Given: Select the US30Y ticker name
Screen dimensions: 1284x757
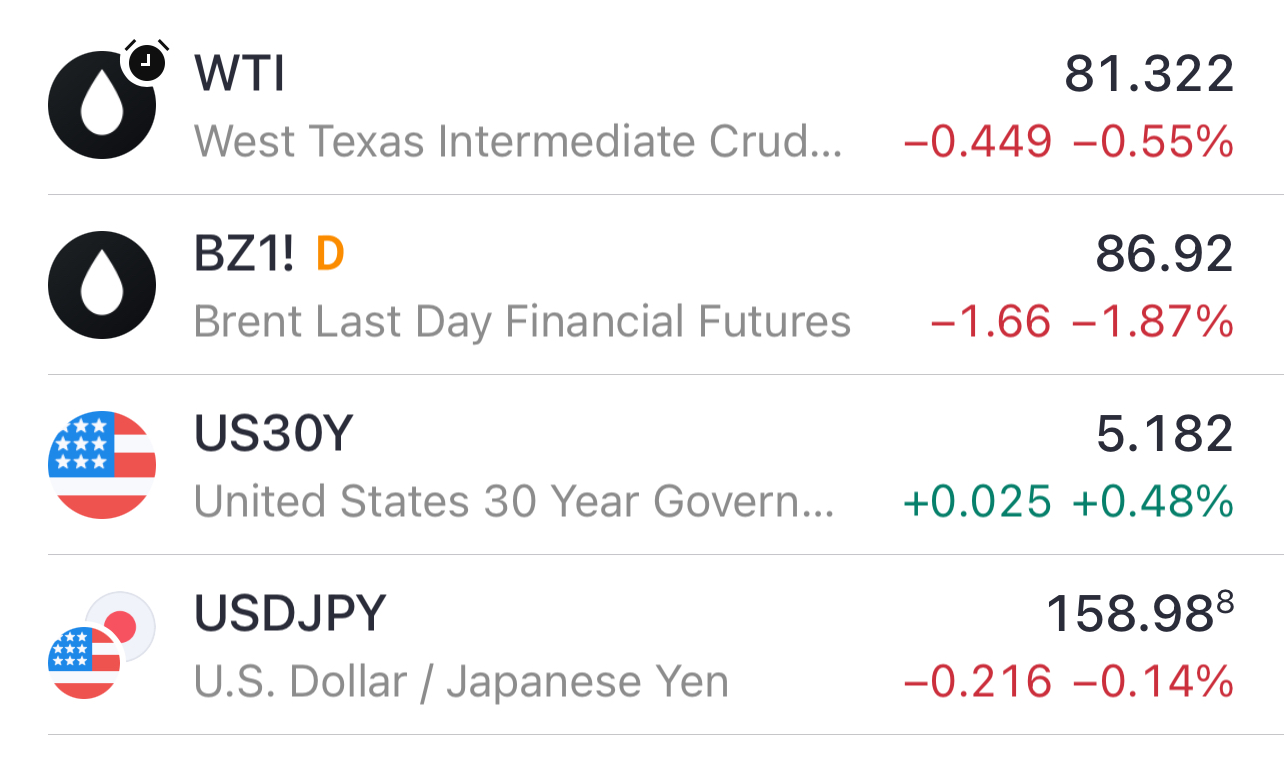Looking at the screenshot, I should point(274,435).
